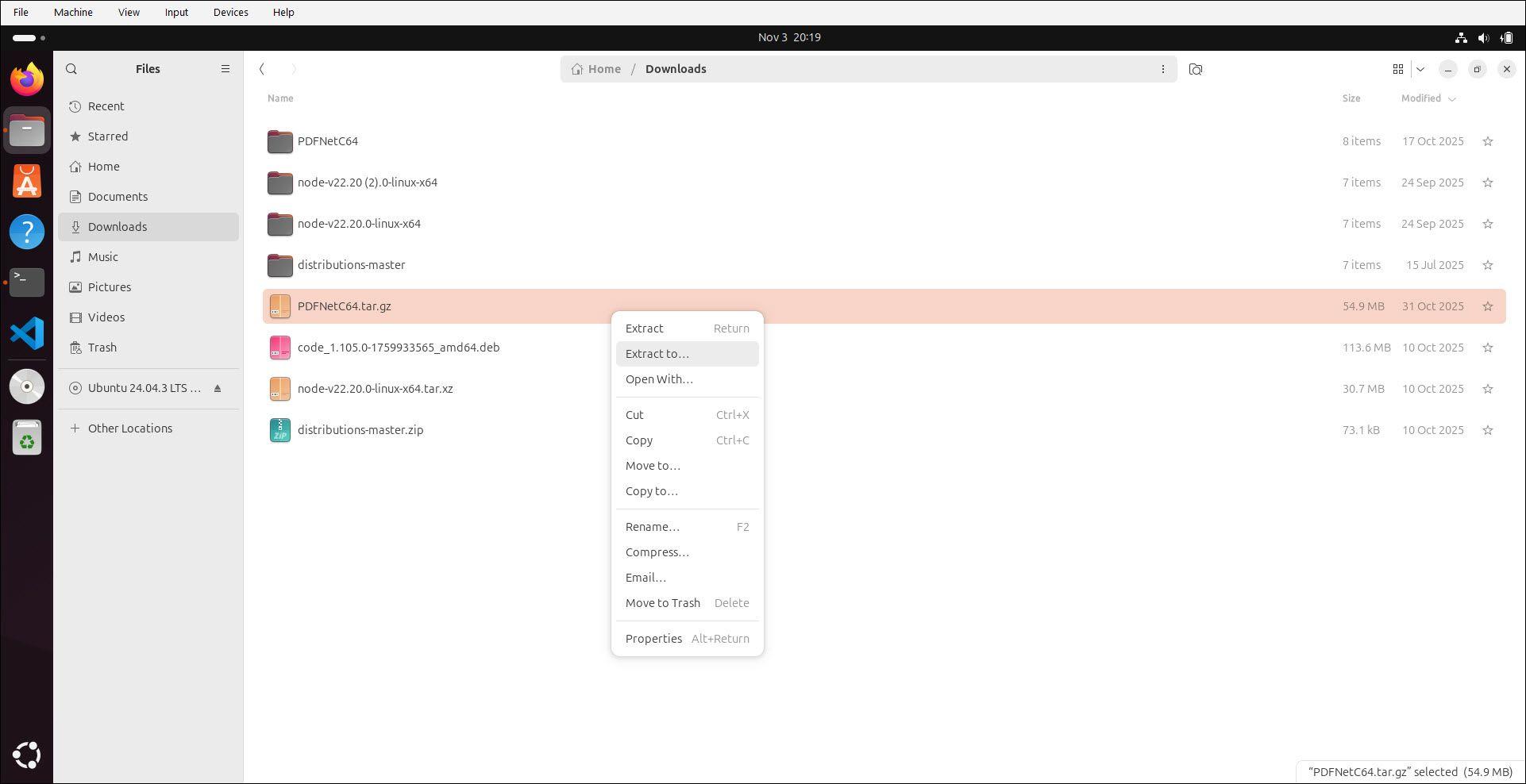Screen dimensions: 1526x784
Task: Star the distributions-master.zip file
Action: [x=1488, y=430]
